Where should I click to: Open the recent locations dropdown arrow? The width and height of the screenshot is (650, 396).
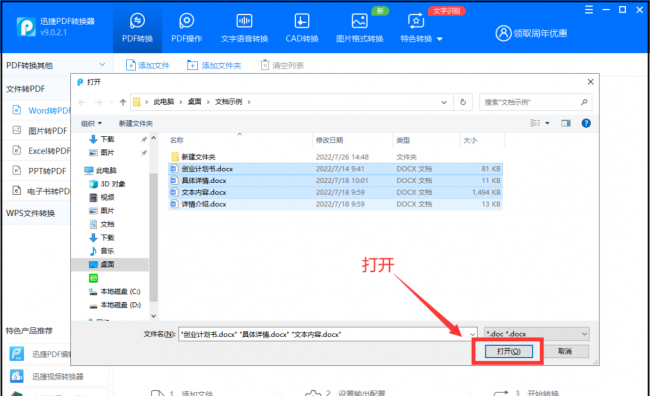tap(111, 102)
